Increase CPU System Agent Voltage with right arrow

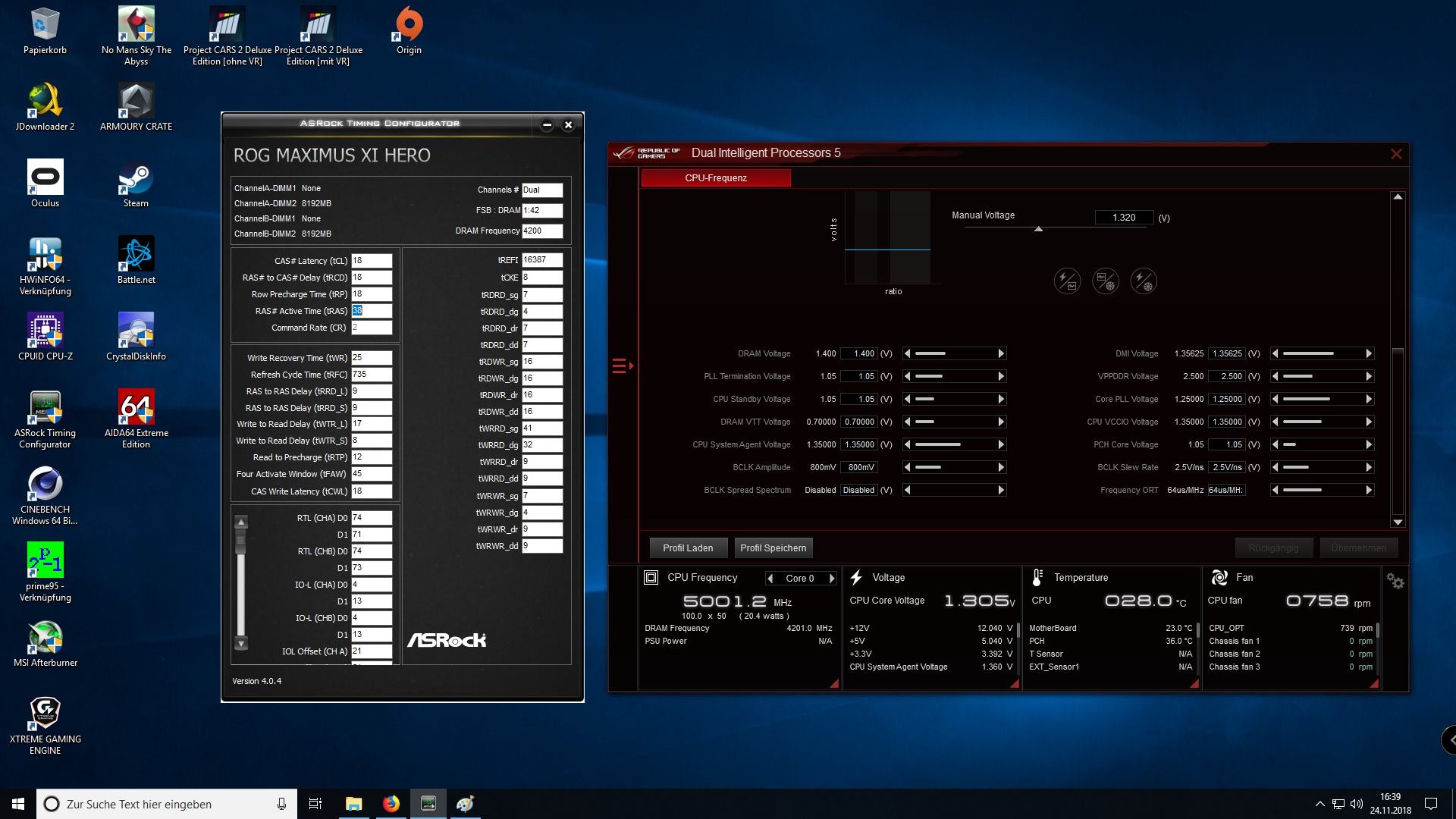click(x=1001, y=444)
